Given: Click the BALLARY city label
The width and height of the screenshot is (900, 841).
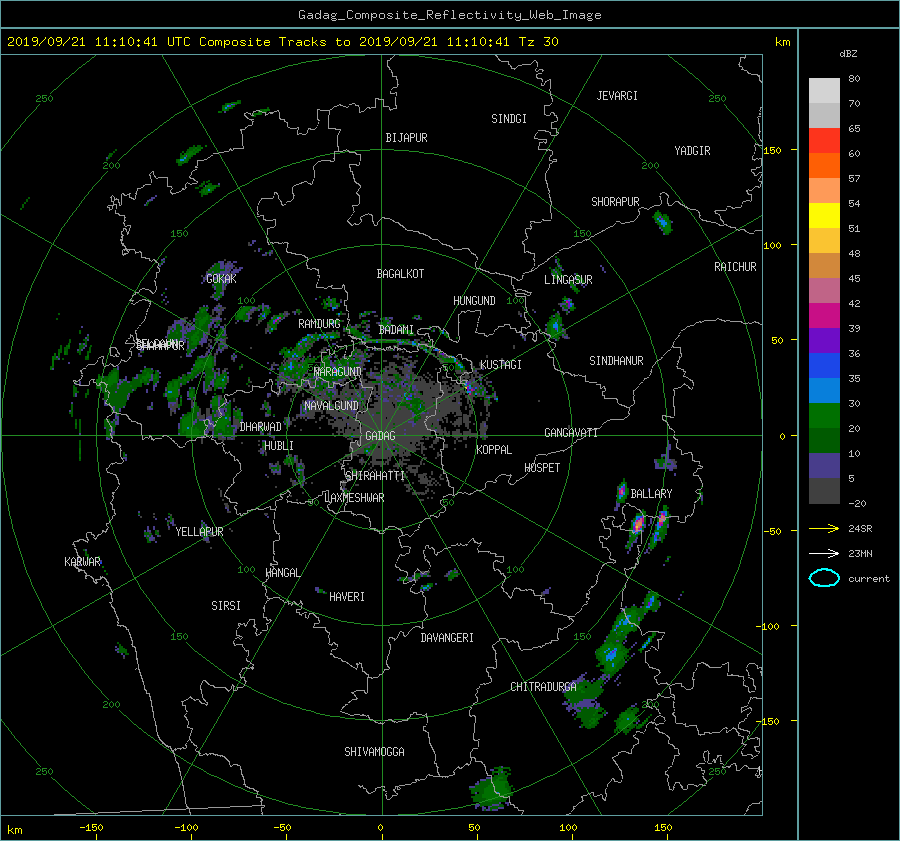Looking at the screenshot, I should [x=651, y=494].
